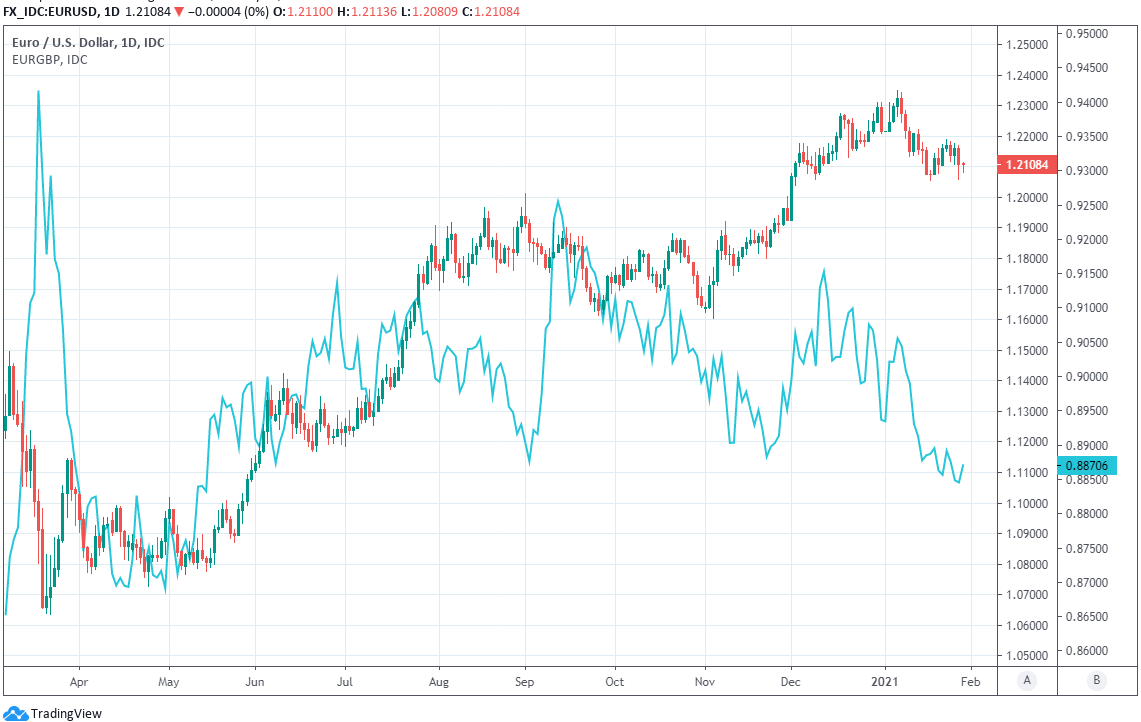1141x722 pixels.
Task: Click the TradingView text link
Action: pyautogui.click(x=66, y=713)
